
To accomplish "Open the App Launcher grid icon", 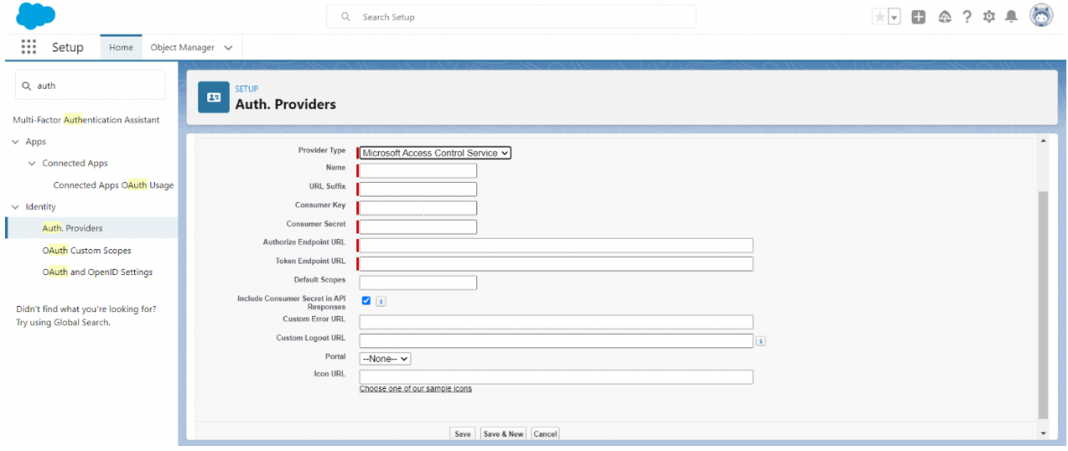I will [28, 47].
